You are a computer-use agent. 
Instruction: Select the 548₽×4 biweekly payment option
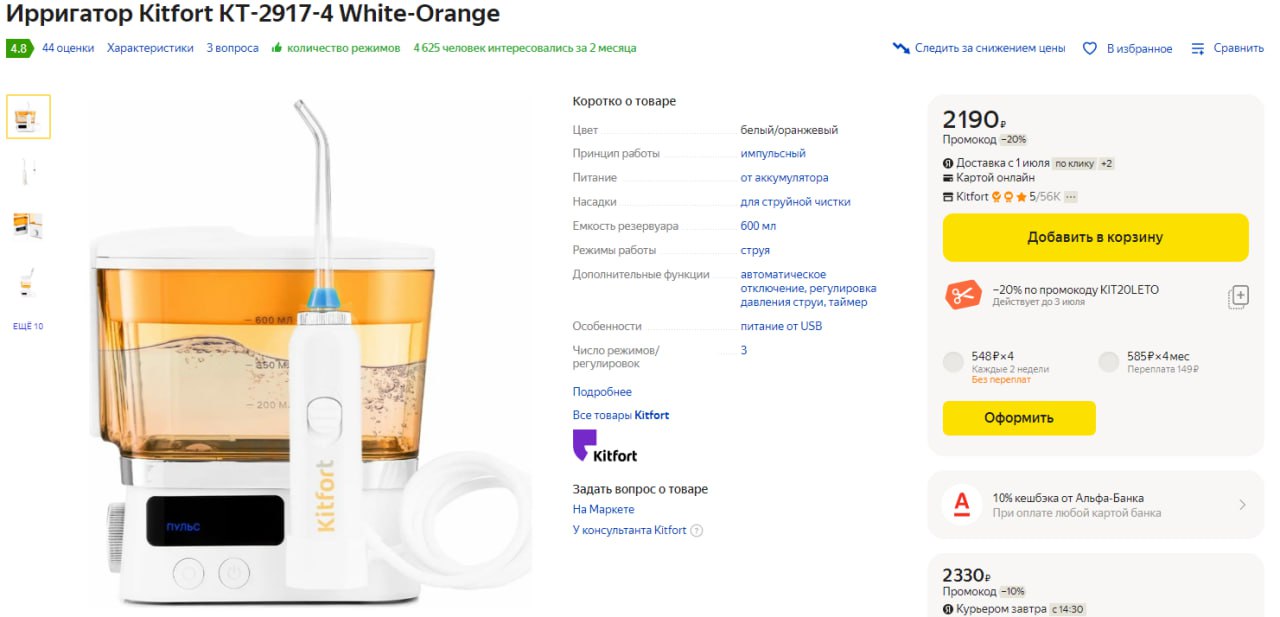coord(953,362)
